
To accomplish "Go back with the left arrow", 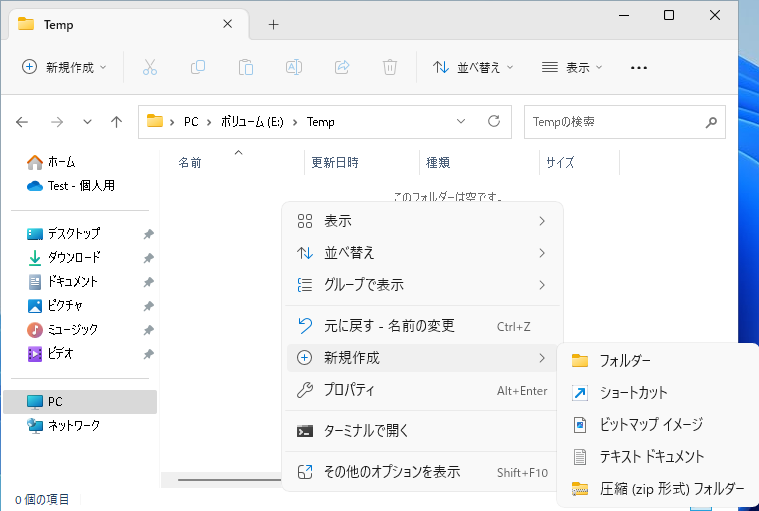I will coord(22,122).
